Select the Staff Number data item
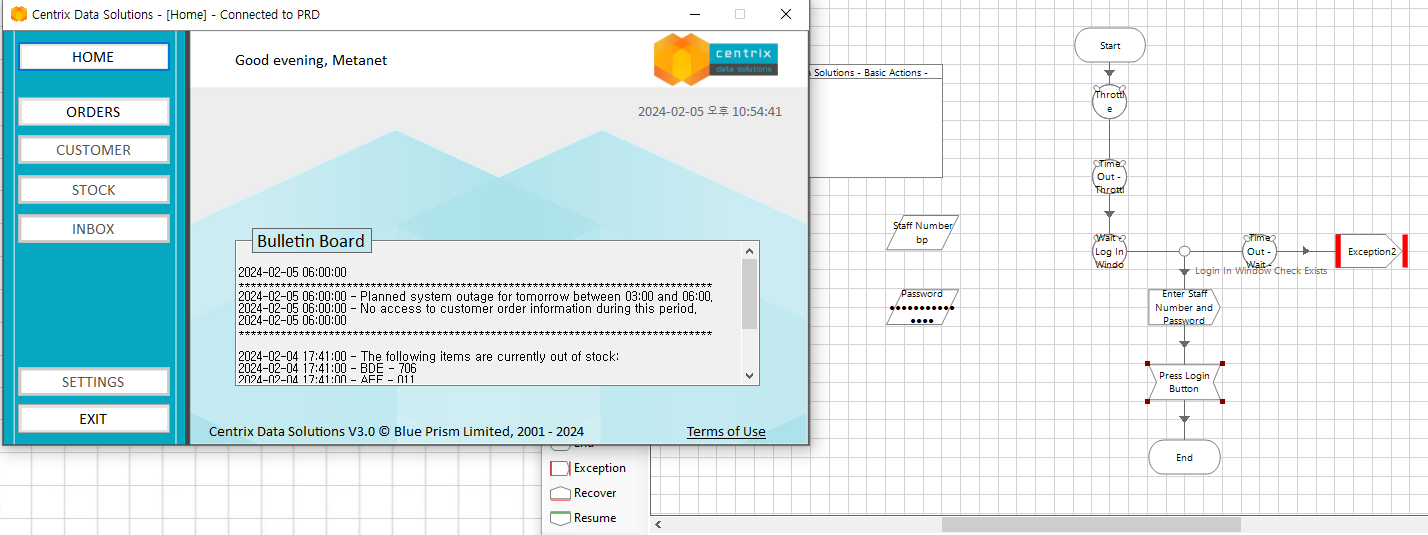 pos(922,233)
